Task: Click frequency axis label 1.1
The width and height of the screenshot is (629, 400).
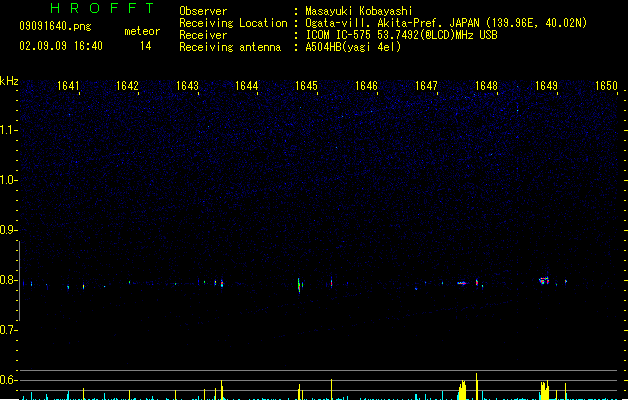Action: coord(8,130)
